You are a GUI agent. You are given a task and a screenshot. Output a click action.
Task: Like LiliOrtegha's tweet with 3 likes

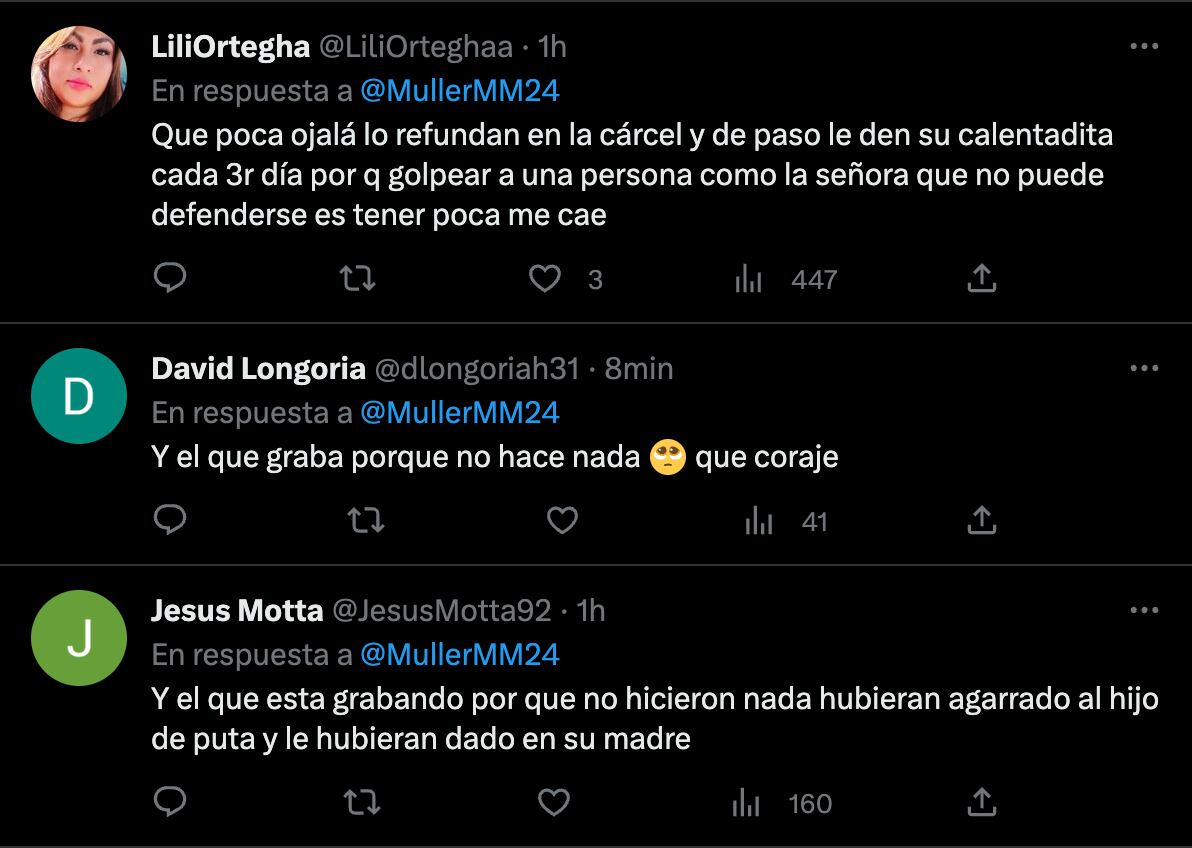(x=545, y=279)
